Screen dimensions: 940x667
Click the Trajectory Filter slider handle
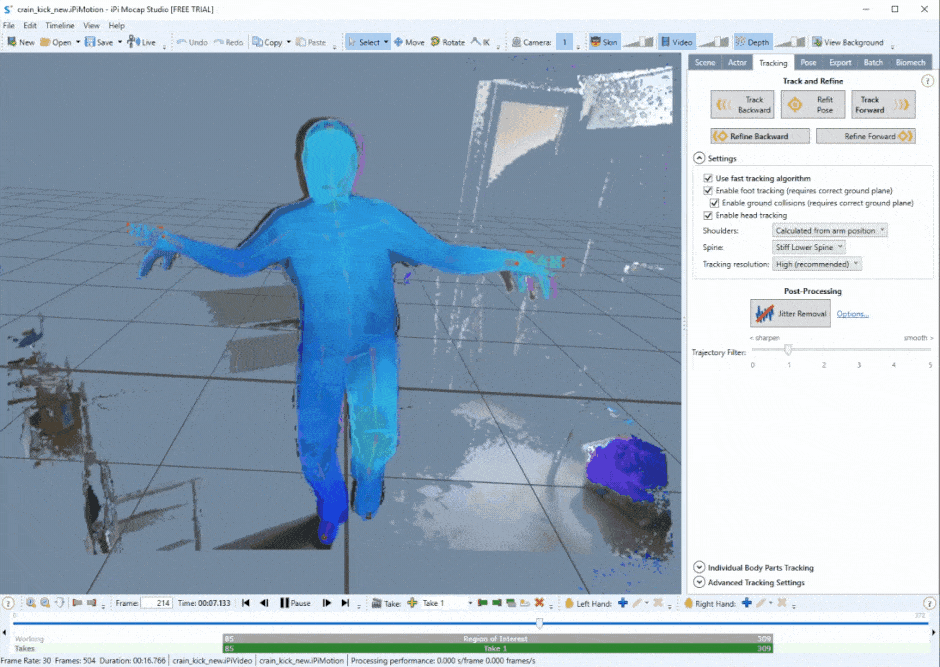(788, 349)
